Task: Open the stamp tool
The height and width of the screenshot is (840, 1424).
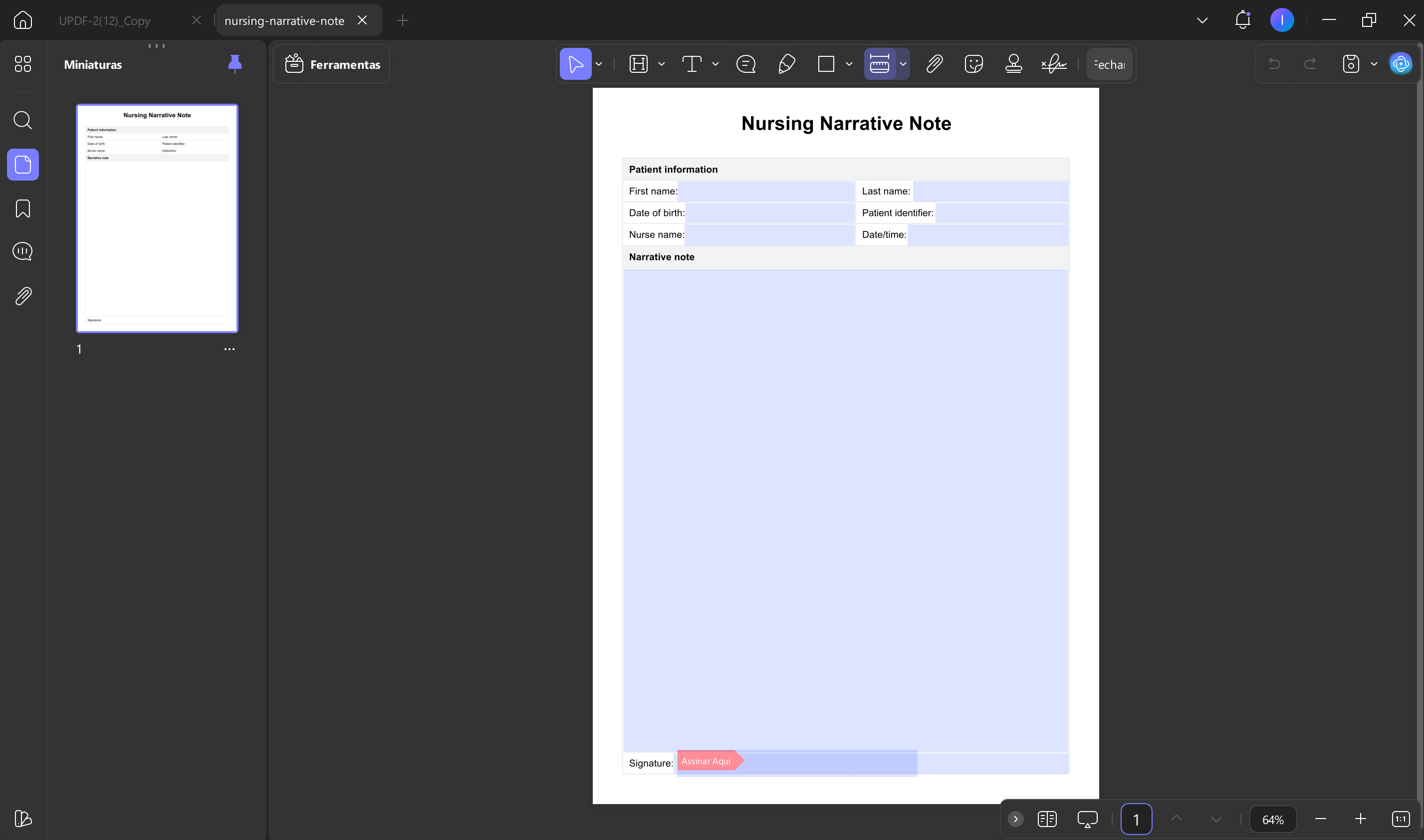Action: point(1013,64)
